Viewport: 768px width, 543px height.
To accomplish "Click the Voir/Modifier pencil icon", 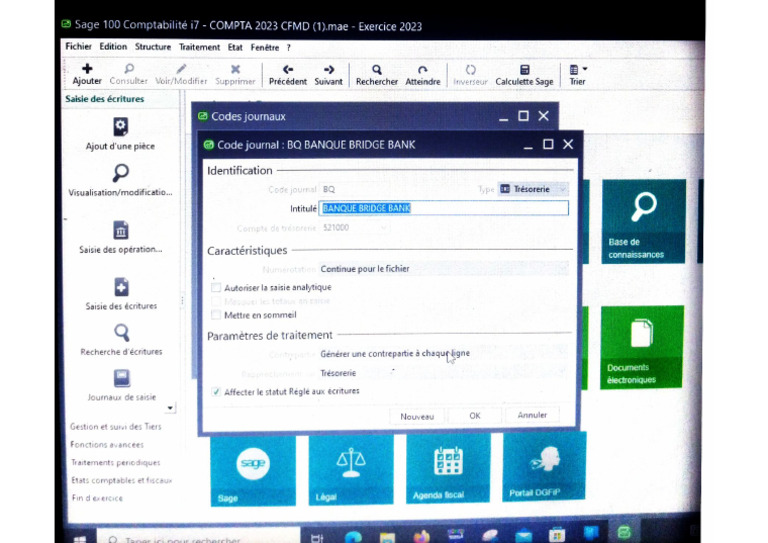I will [x=181, y=69].
